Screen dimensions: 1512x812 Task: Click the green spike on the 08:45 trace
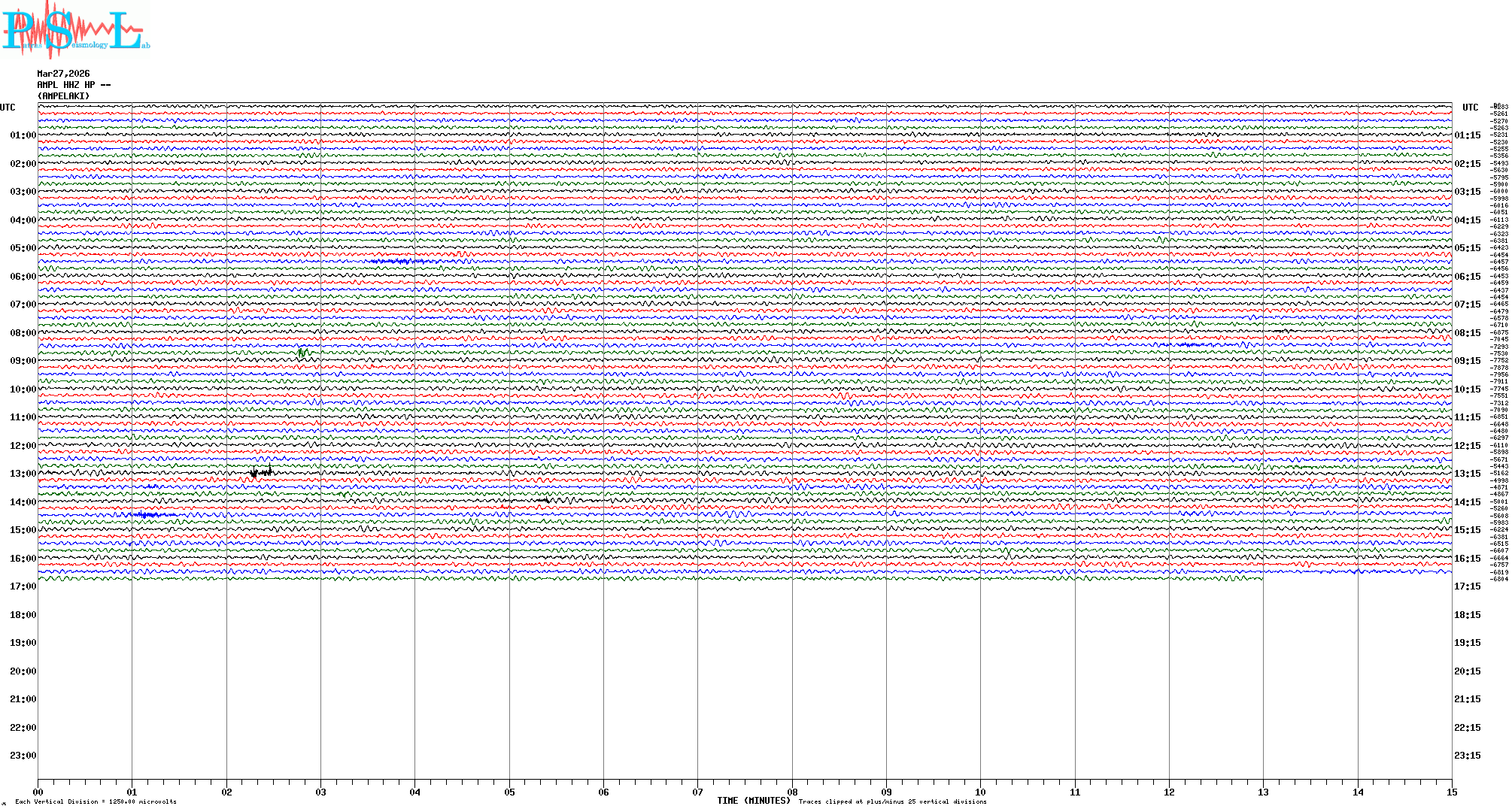302,352
